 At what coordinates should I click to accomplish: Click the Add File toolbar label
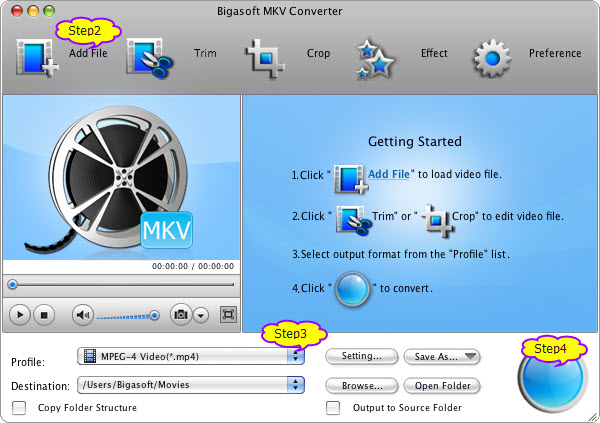[x=88, y=53]
